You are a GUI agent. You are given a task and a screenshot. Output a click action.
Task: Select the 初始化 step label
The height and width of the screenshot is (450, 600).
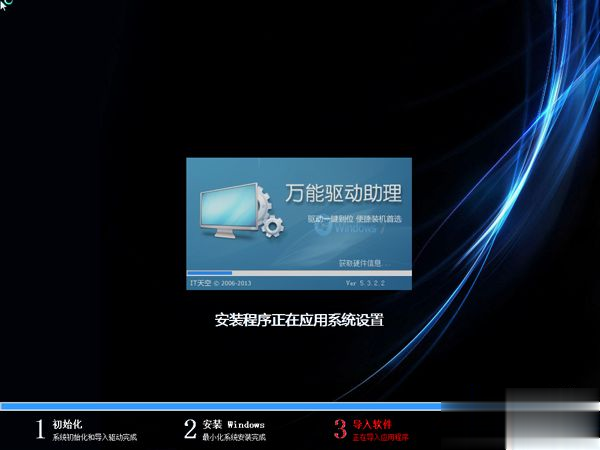tap(67, 424)
